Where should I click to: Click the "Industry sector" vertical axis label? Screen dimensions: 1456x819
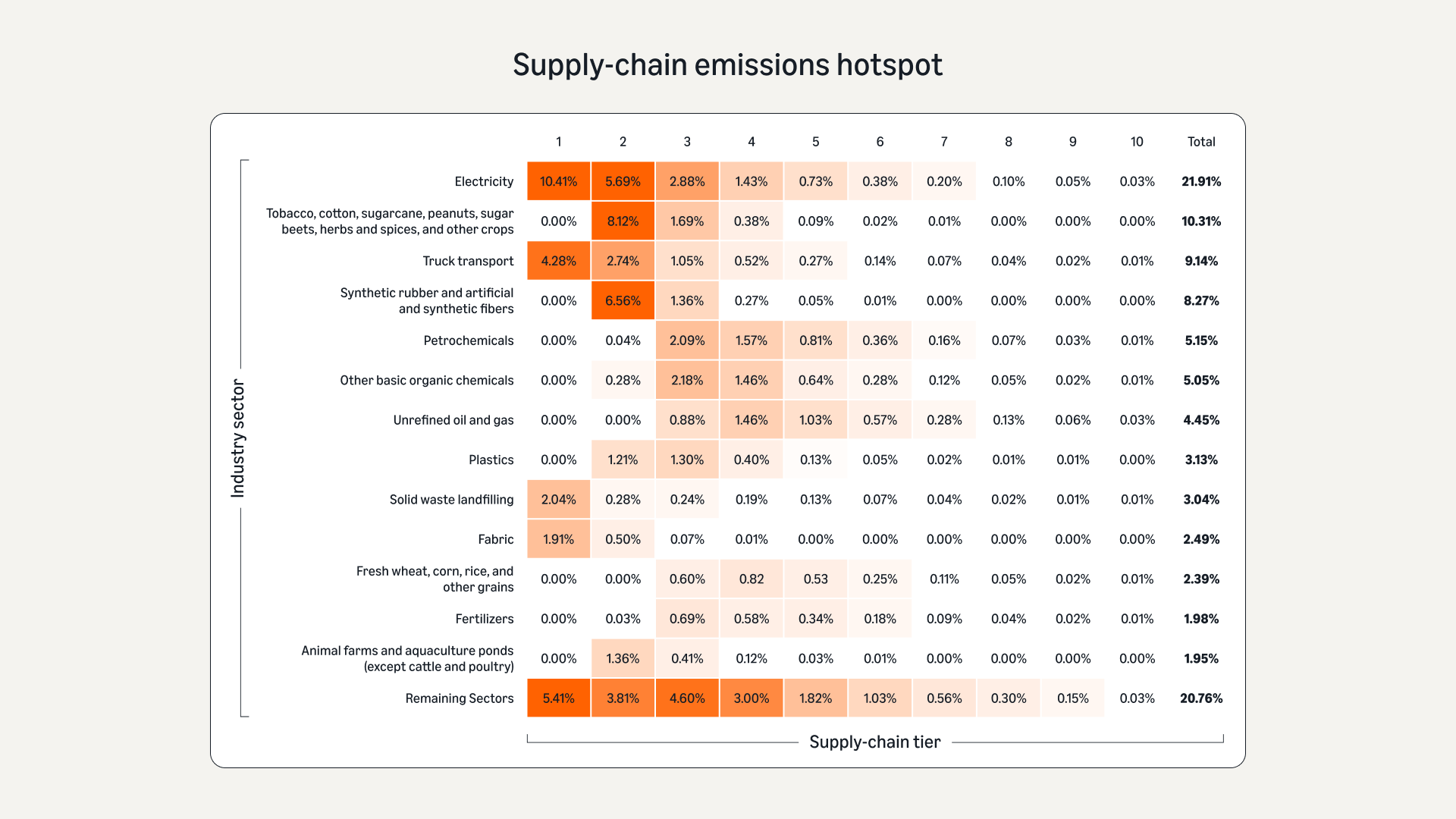pyautogui.click(x=238, y=438)
